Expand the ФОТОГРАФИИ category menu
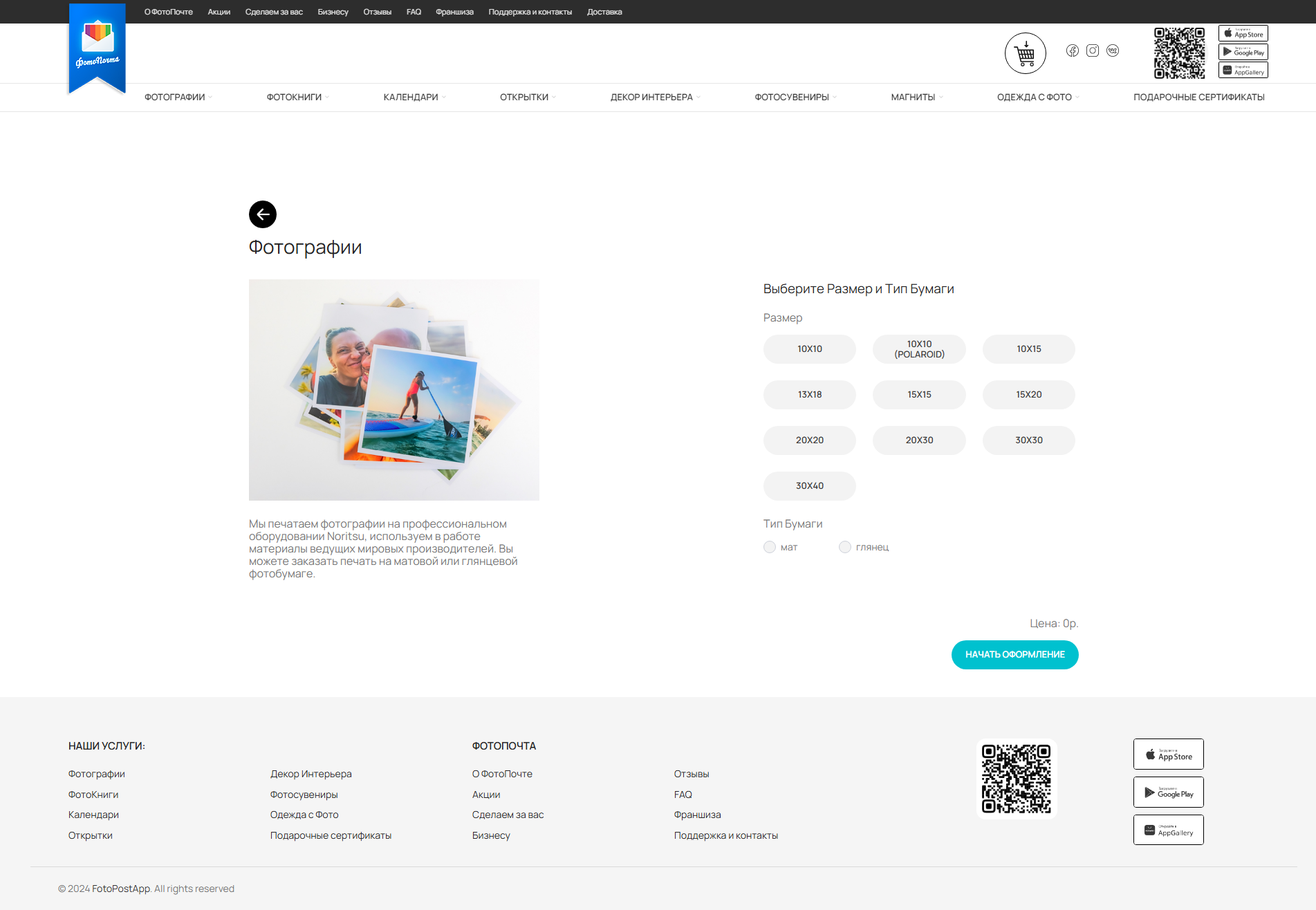 click(178, 98)
